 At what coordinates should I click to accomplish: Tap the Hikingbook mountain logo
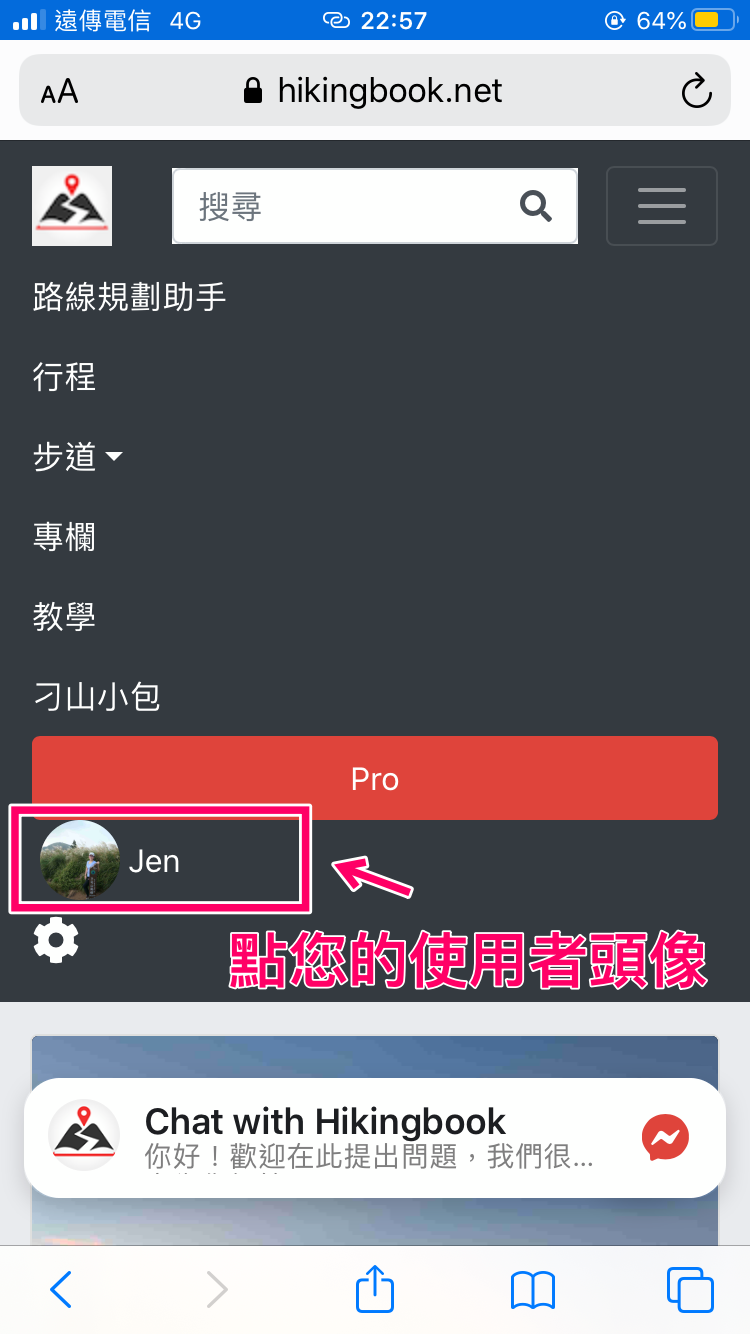pyautogui.click(x=72, y=206)
